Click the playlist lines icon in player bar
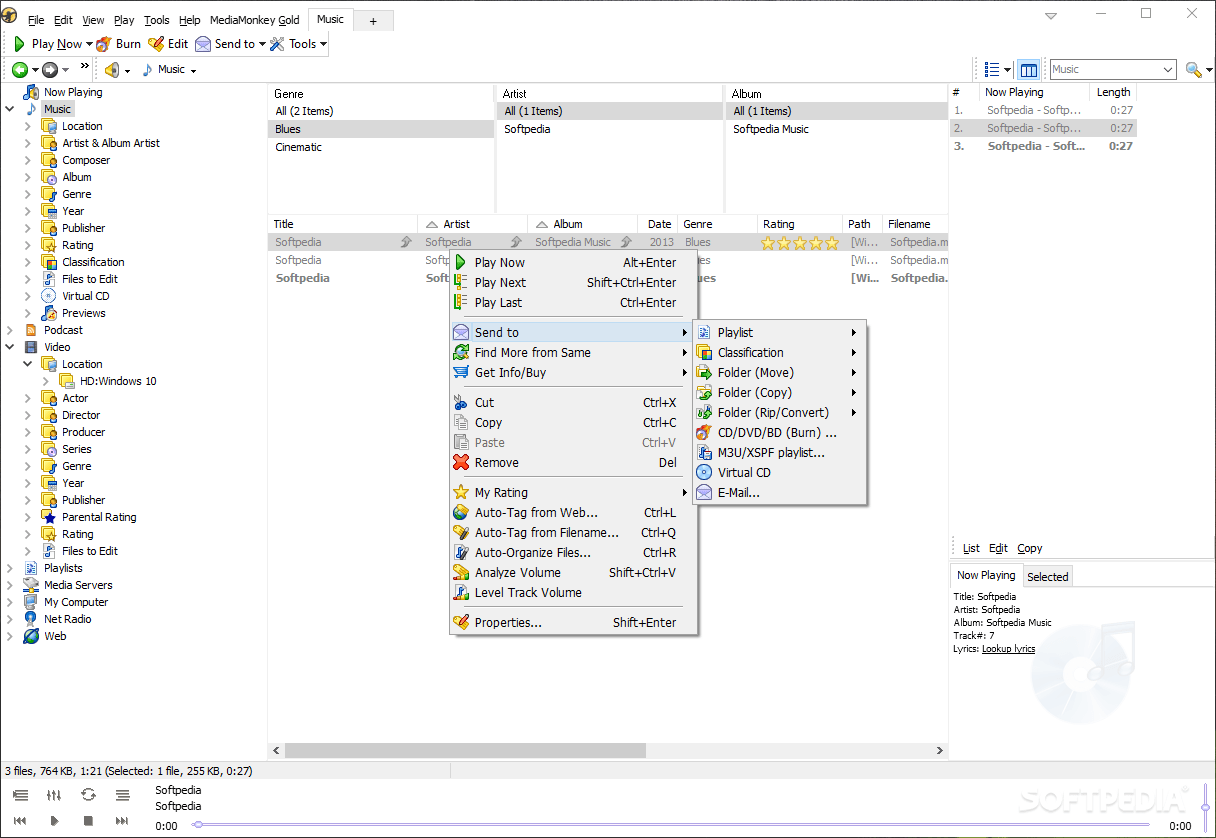This screenshot has width=1216, height=838. (122, 795)
